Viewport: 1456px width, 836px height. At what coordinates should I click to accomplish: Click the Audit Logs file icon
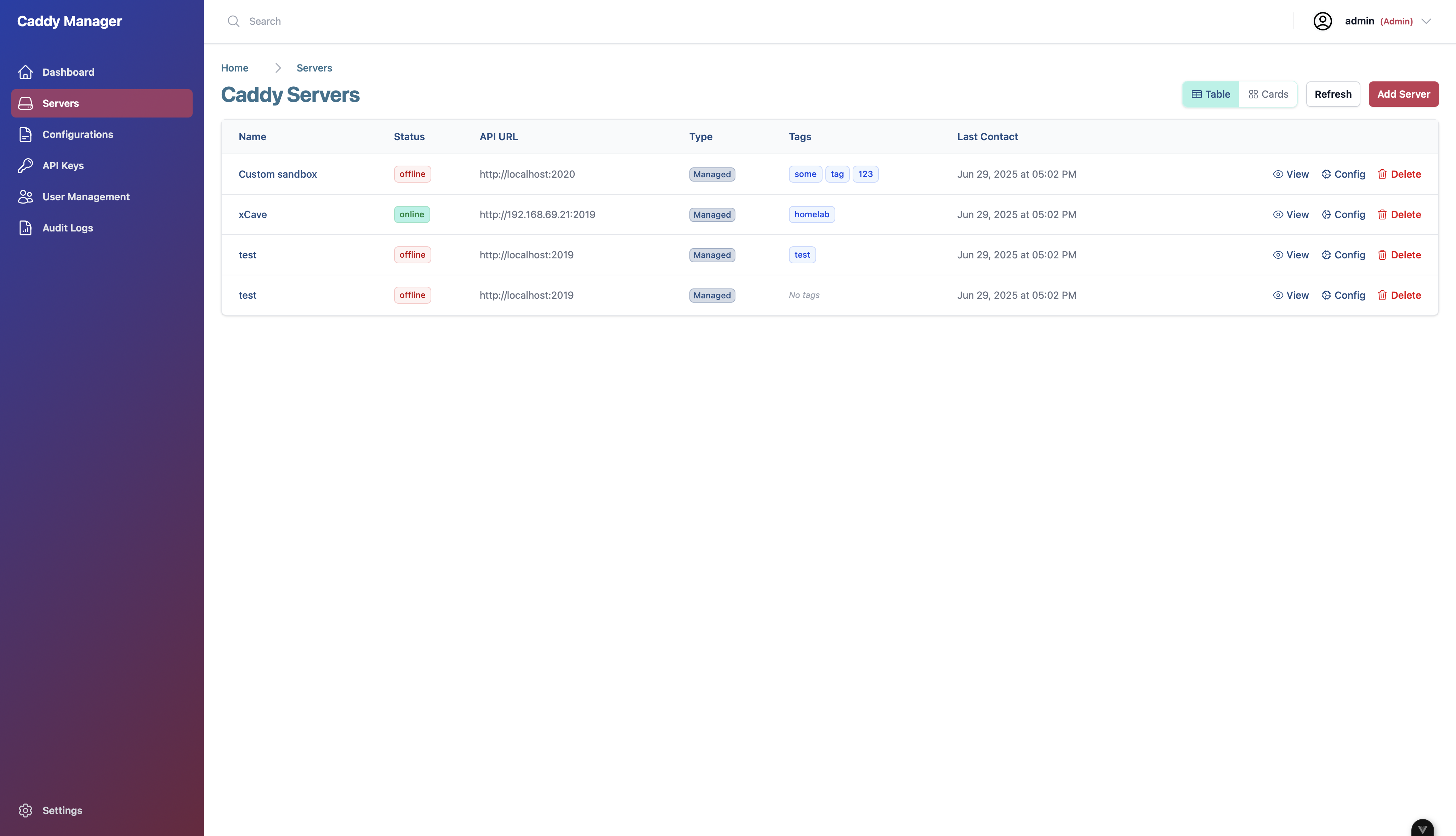(x=25, y=227)
